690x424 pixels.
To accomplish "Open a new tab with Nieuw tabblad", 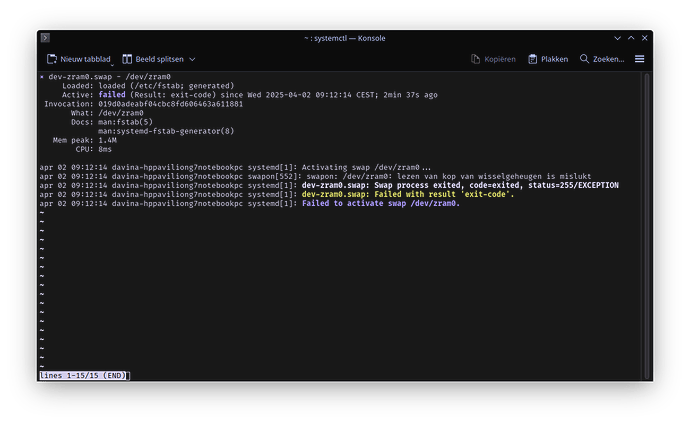I will 79,59.
